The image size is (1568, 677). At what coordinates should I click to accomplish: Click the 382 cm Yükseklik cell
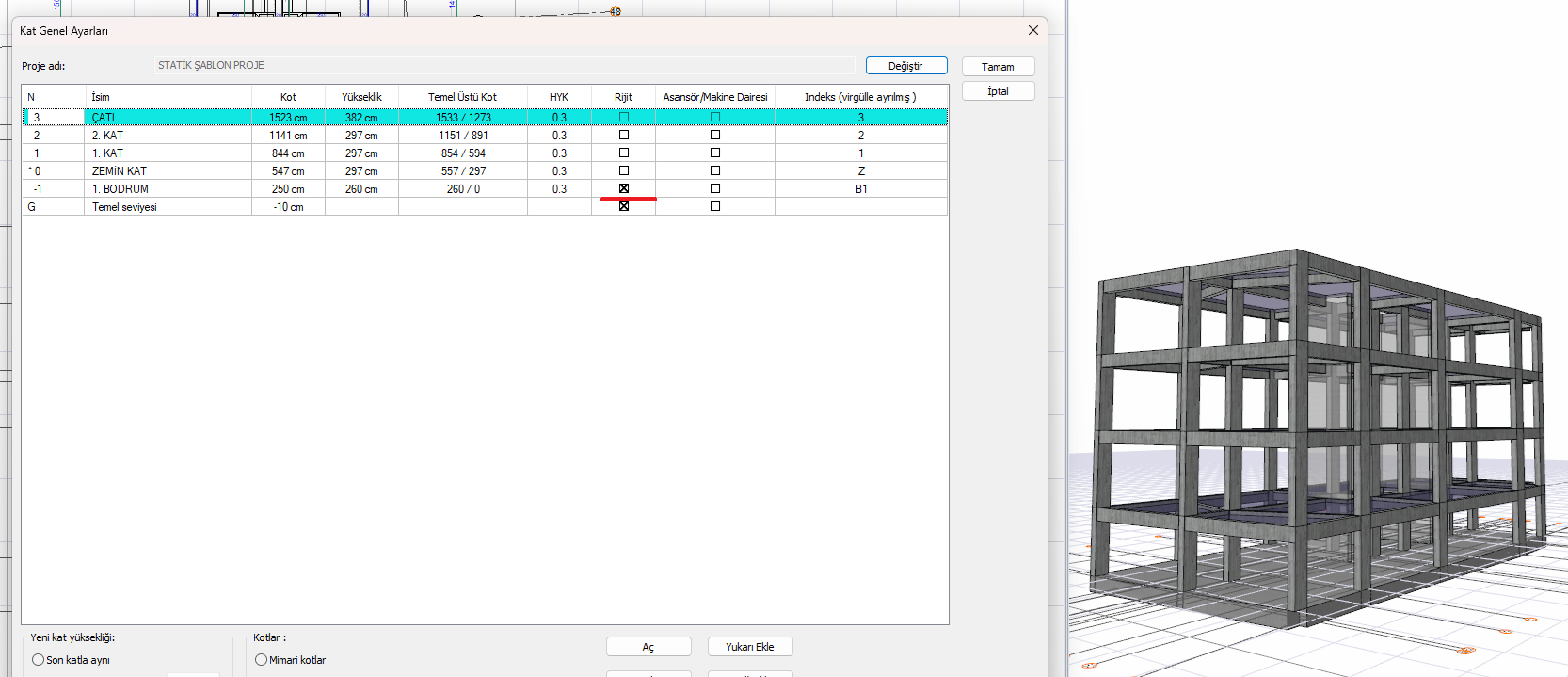tap(361, 118)
